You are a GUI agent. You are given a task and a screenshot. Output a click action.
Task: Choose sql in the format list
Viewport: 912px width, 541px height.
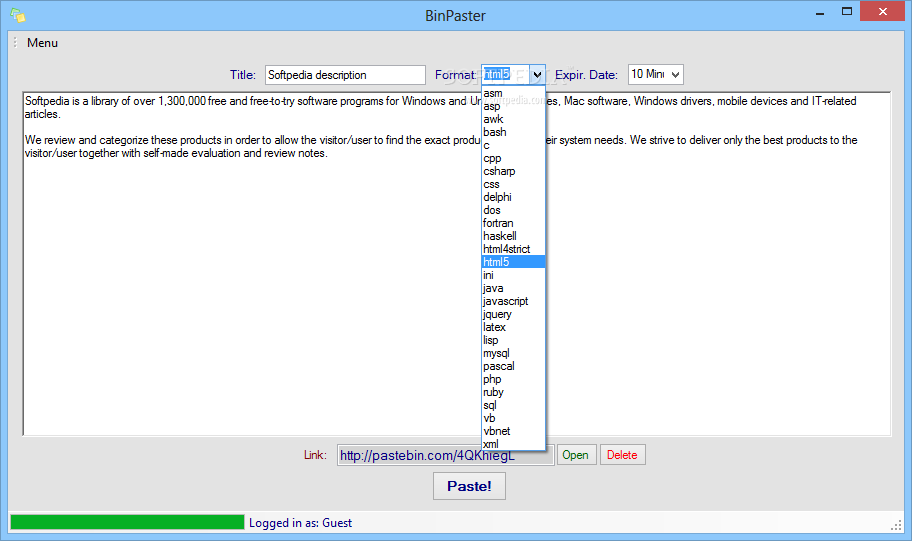[513, 405]
